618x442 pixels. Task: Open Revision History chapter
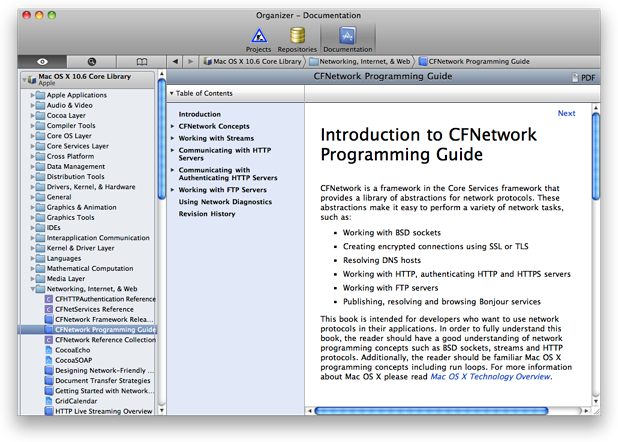click(207, 214)
